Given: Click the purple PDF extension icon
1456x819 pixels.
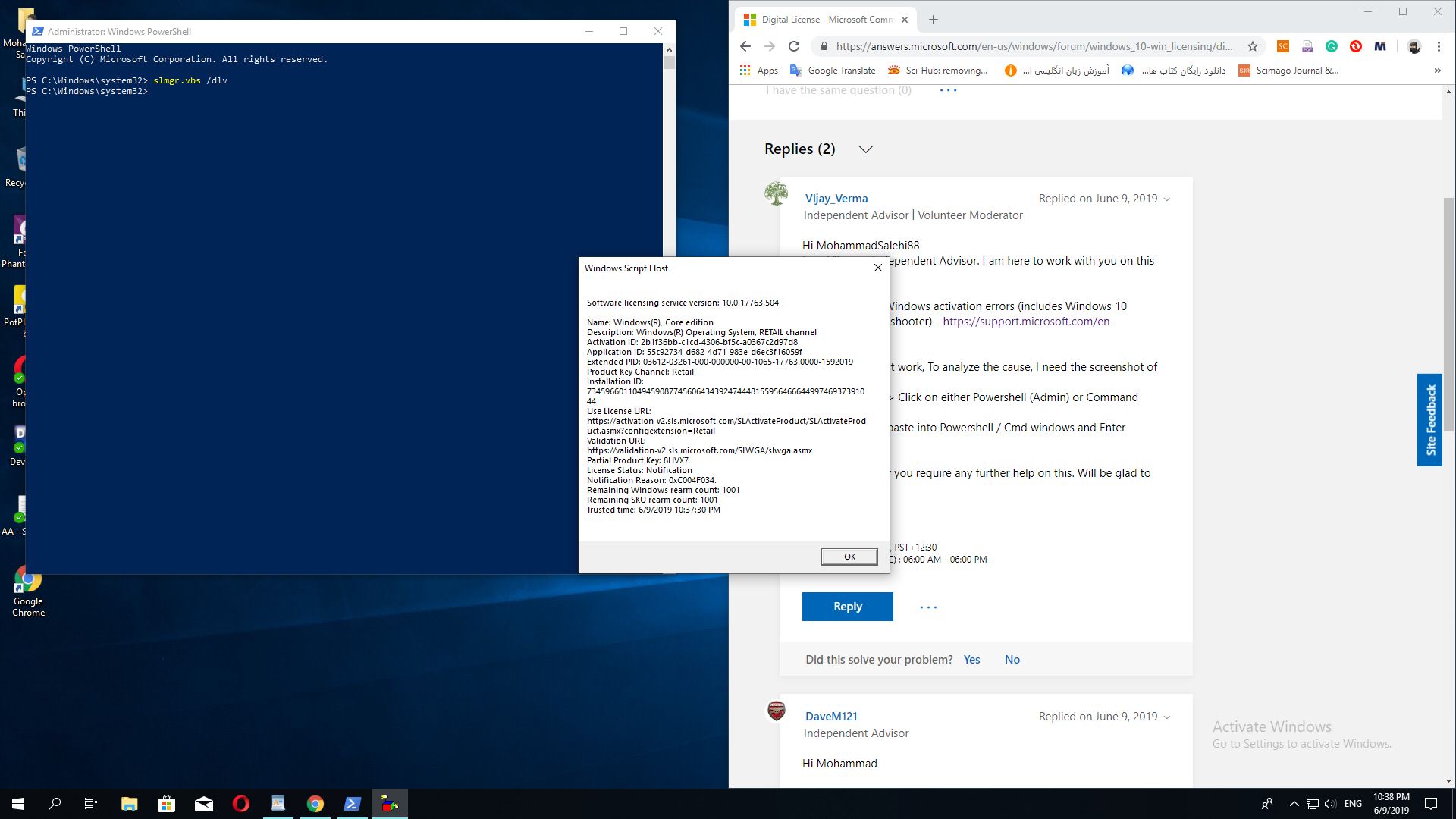Looking at the screenshot, I should [1307, 46].
